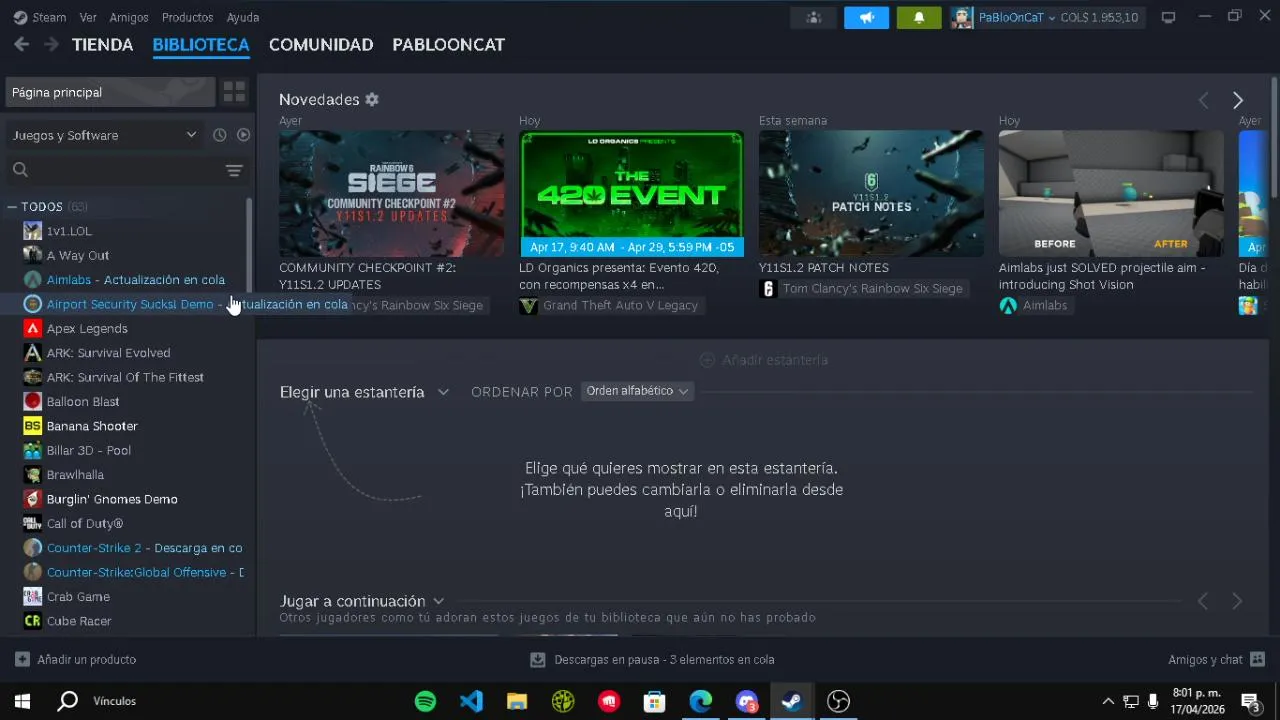Open the green notifications bell
Image resolution: width=1280 pixels, height=720 pixels.
pos(918,17)
